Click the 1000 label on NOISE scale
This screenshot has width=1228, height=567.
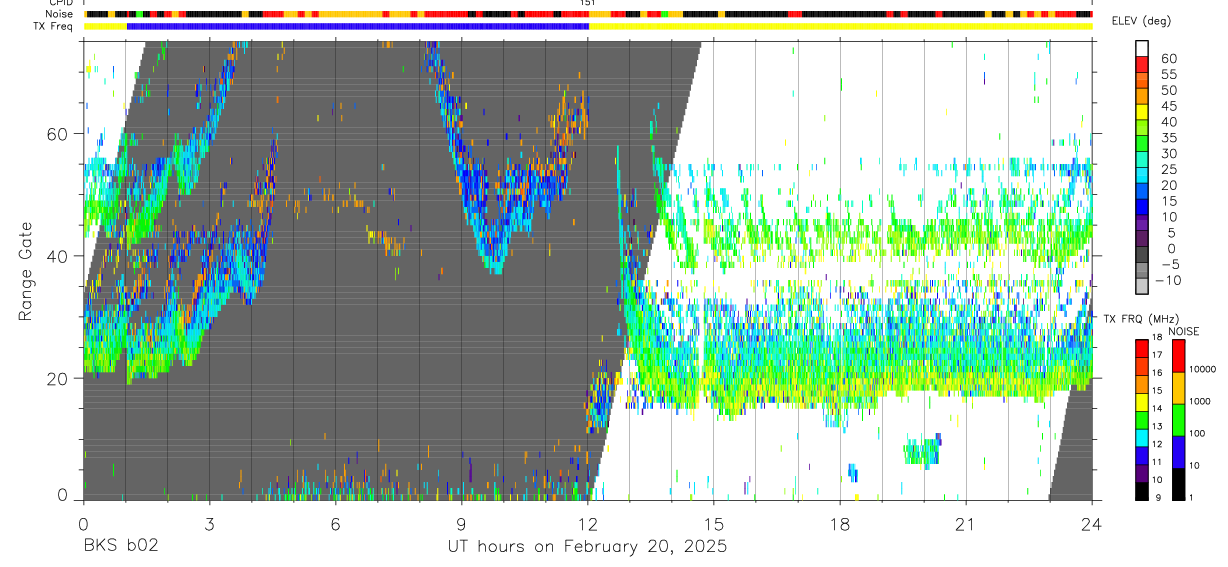pos(1201,401)
